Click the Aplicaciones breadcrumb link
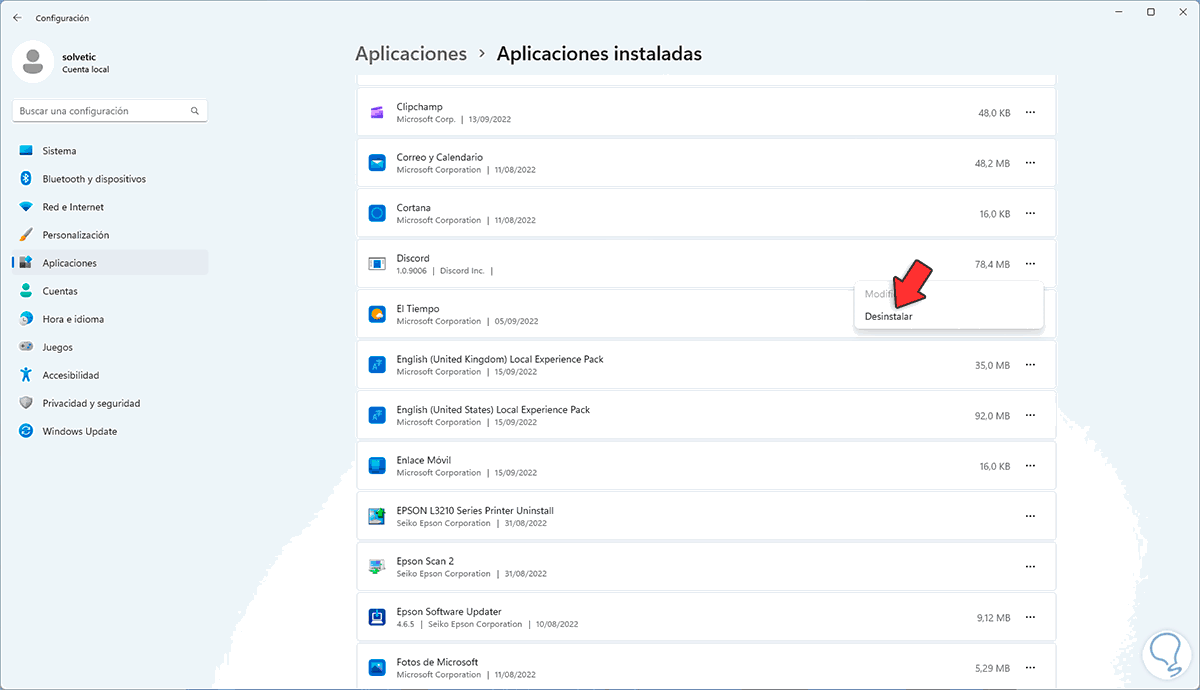Image resolution: width=1200 pixels, height=690 pixels. coord(411,54)
